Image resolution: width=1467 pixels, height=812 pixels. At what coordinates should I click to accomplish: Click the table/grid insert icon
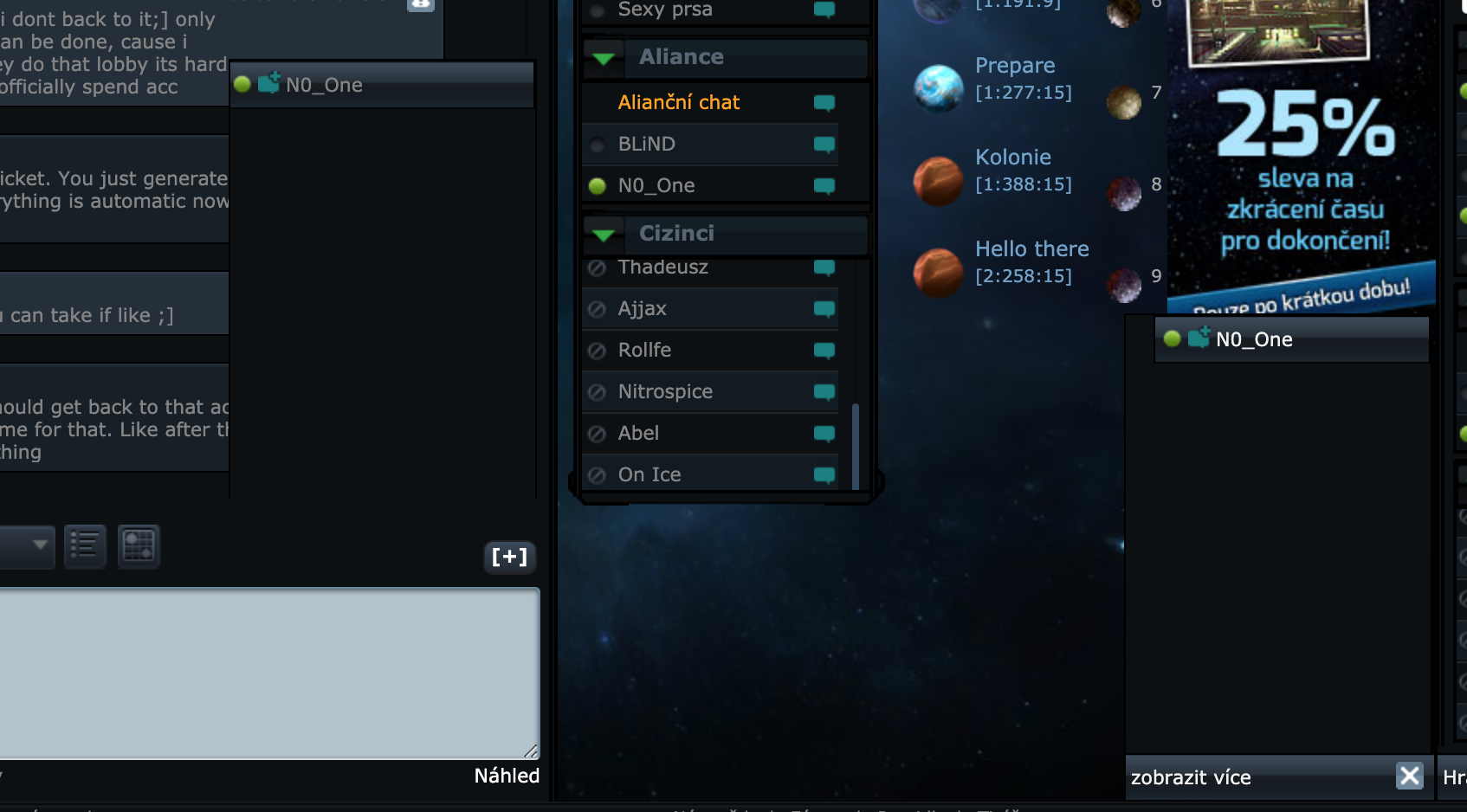tap(139, 546)
